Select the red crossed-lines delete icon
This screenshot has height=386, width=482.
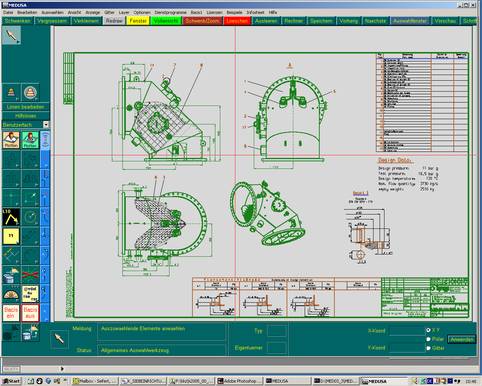point(30,274)
